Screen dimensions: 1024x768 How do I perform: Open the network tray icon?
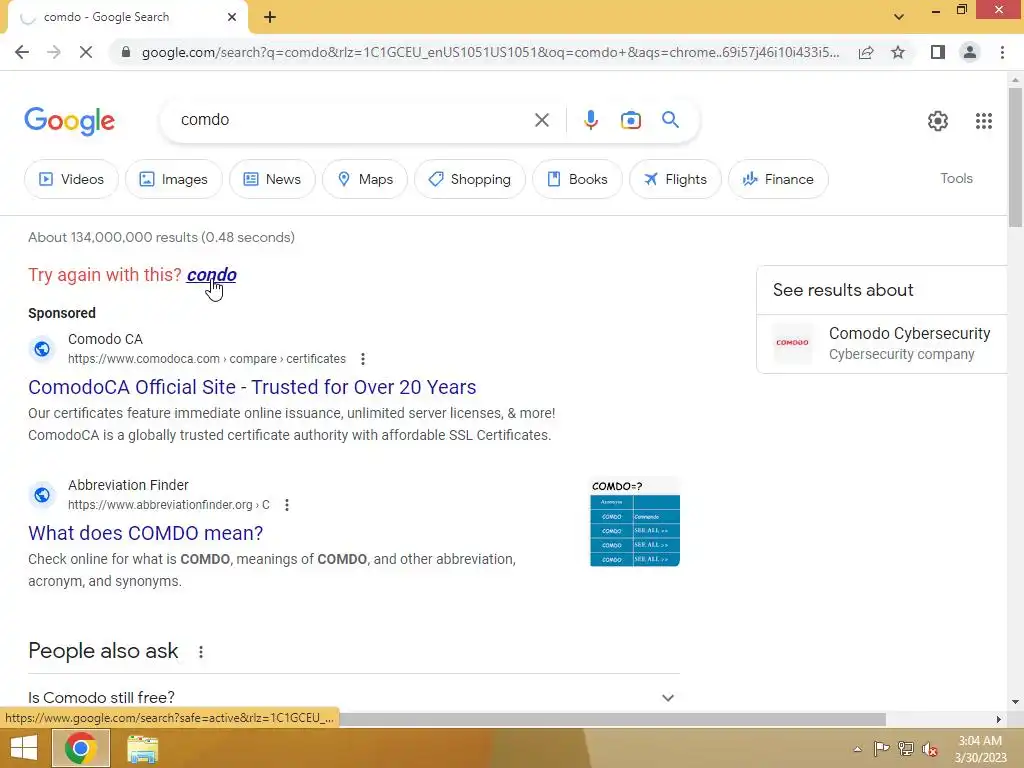pyautogui.click(x=906, y=749)
